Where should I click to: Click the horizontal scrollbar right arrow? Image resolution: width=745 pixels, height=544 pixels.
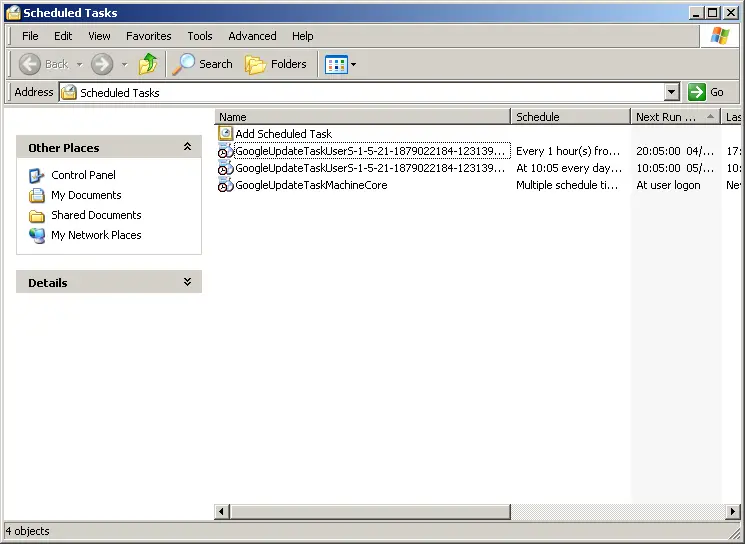[x=733, y=512]
